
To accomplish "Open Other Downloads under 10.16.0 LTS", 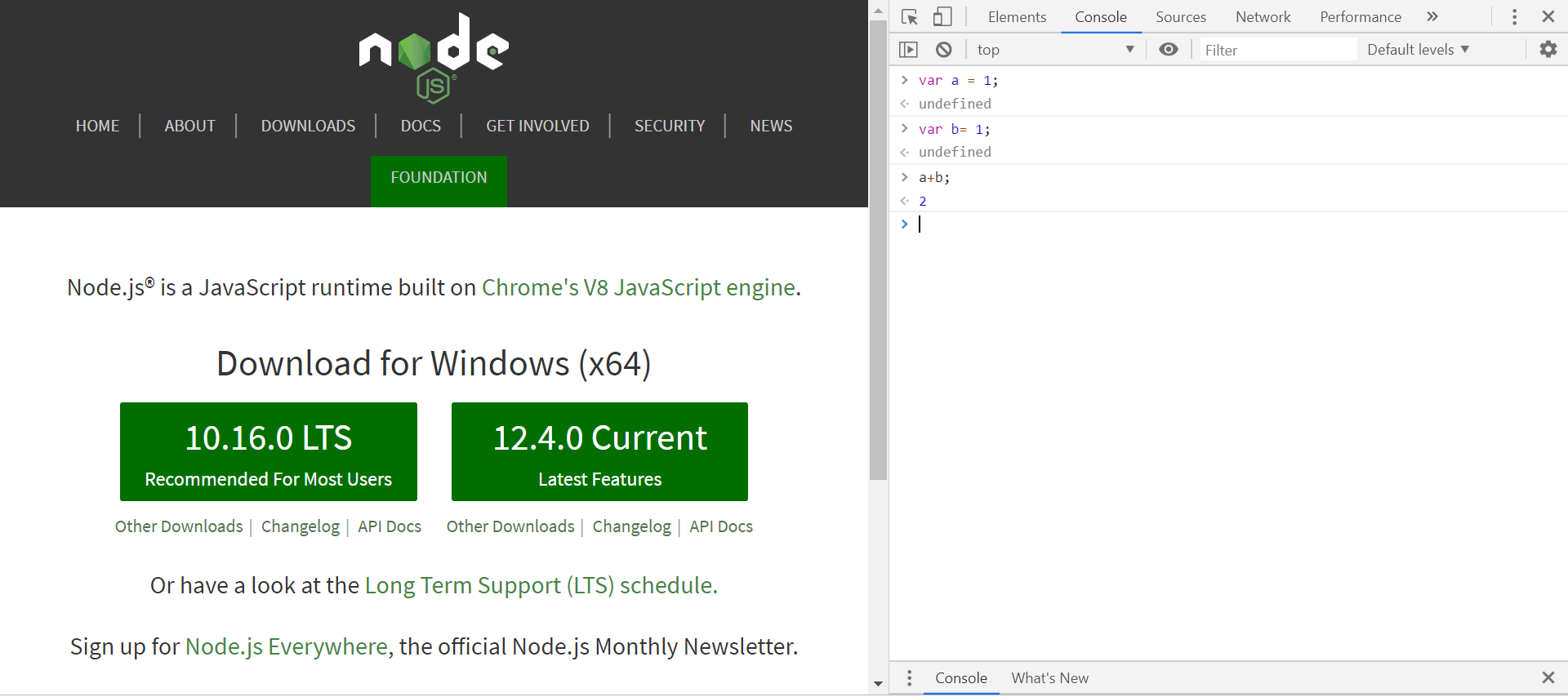I will pyautogui.click(x=179, y=526).
